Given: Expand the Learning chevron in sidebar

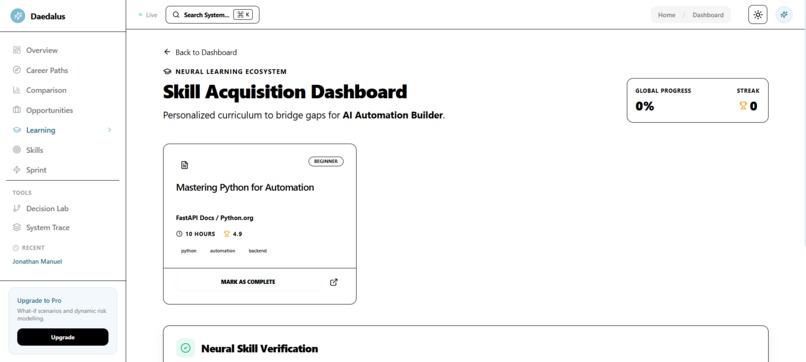Looking at the screenshot, I should [x=109, y=130].
